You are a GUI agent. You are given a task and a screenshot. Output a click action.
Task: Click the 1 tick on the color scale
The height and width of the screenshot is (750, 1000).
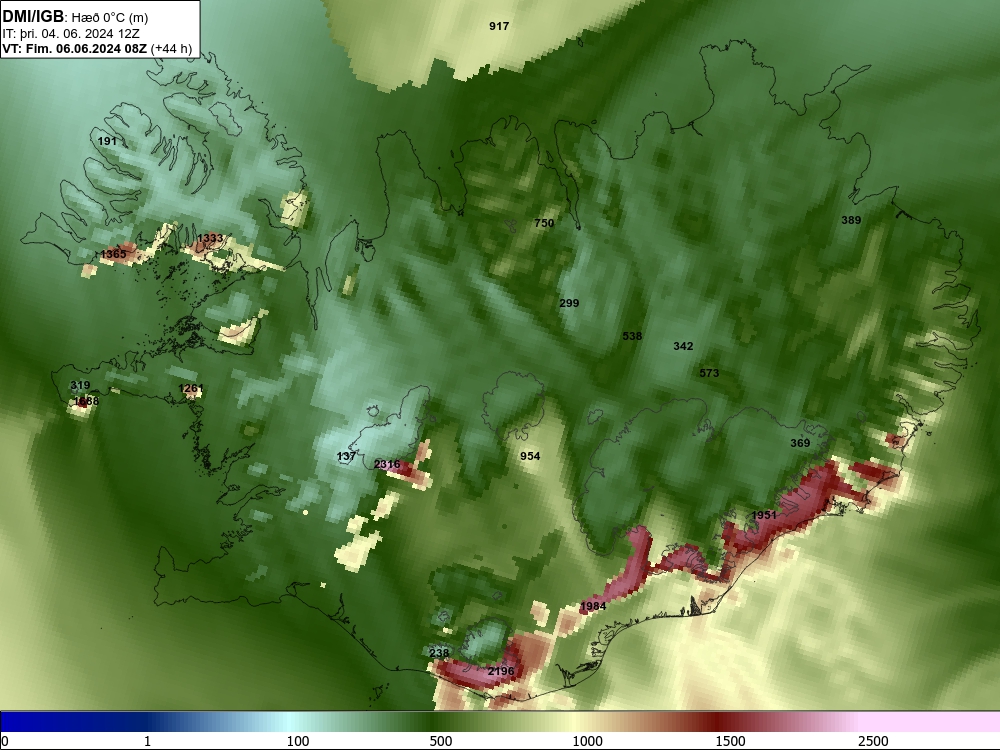(x=147, y=741)
